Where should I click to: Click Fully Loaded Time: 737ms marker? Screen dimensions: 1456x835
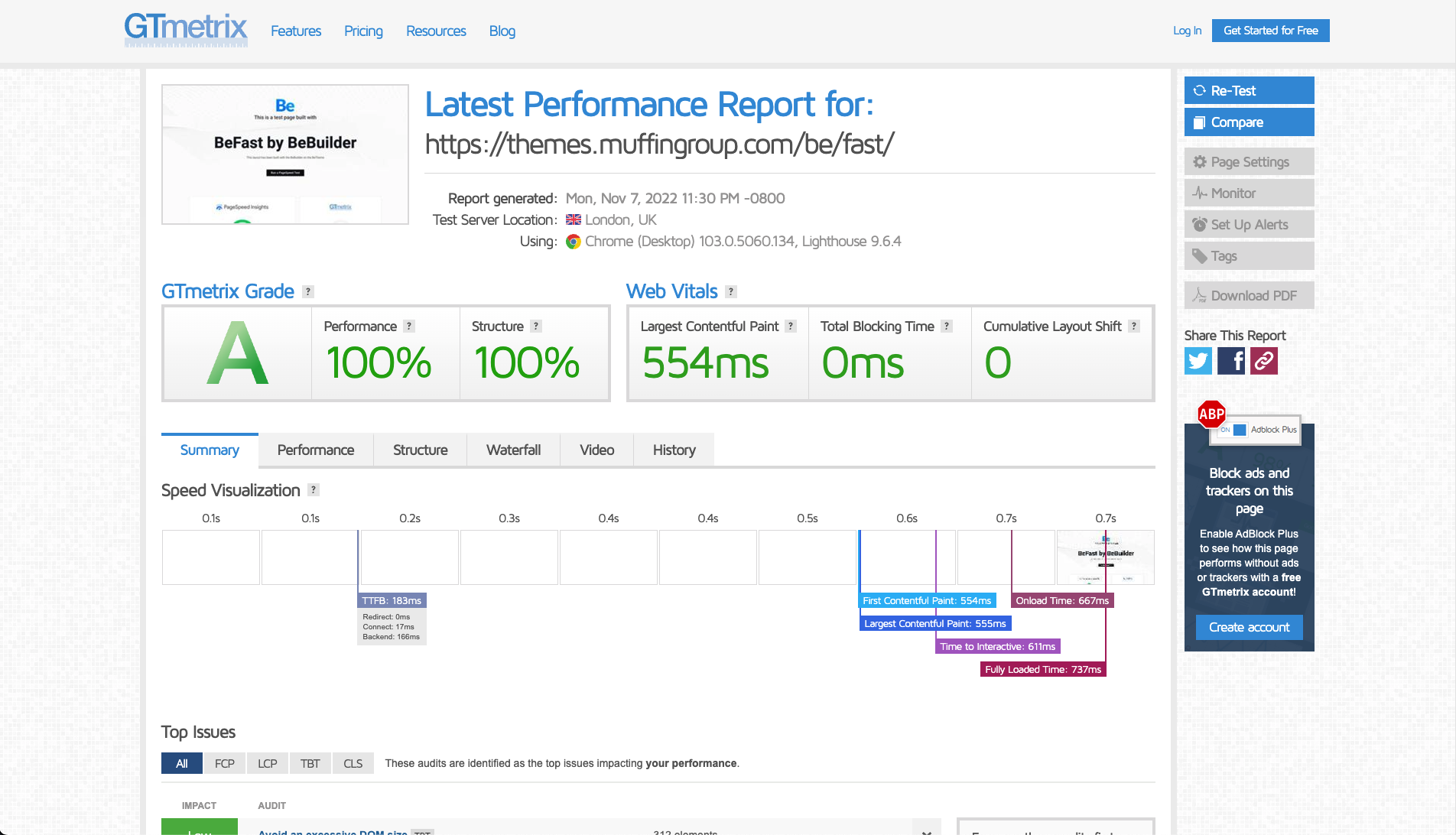pos(1043,669)
